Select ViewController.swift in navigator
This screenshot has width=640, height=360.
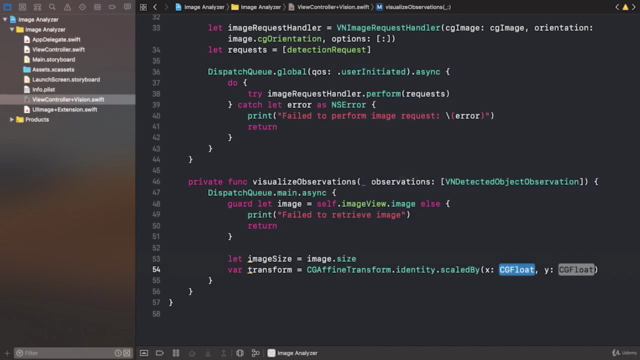[58, 49]
